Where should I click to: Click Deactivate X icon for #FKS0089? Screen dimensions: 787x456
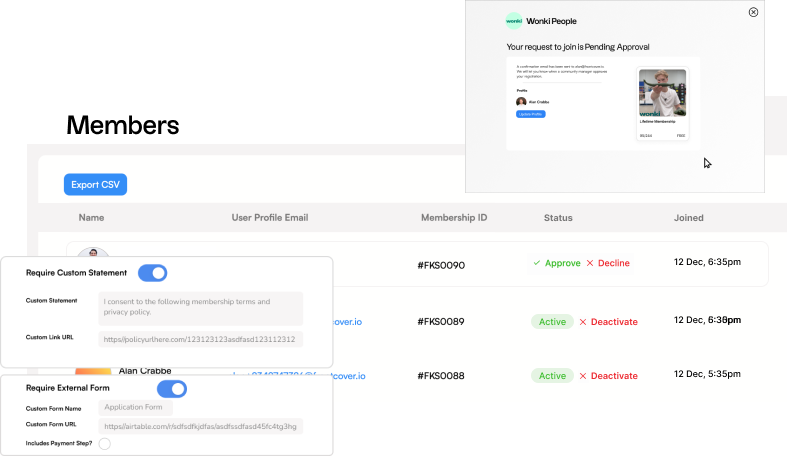point(583,322)
